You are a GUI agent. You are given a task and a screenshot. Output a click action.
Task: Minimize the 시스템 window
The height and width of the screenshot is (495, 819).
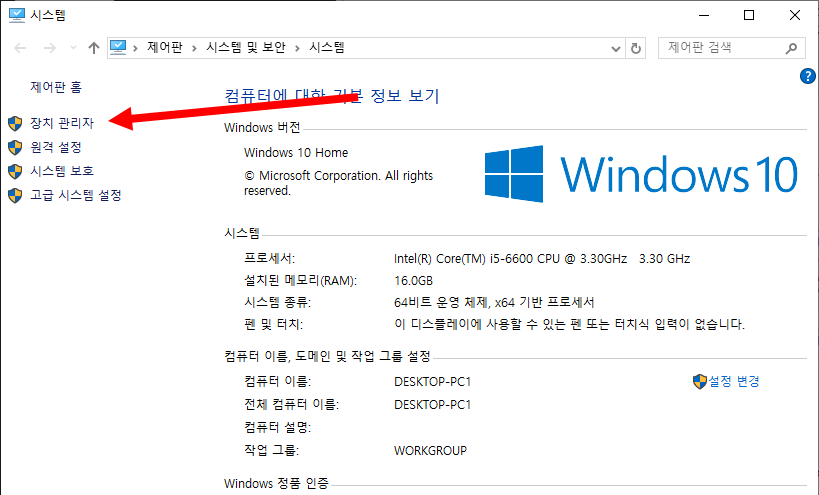(x=704, y=15)
